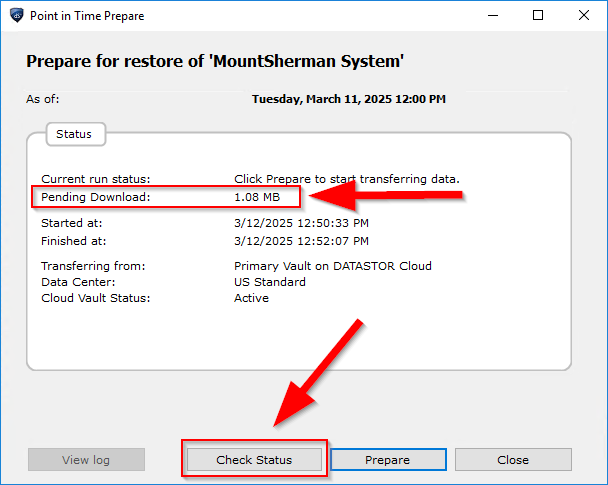Screen dimensions: 608x485
Task: Select the start time "3/12/2025 12:50:33 PM"
Action: (x=301, y=223)
